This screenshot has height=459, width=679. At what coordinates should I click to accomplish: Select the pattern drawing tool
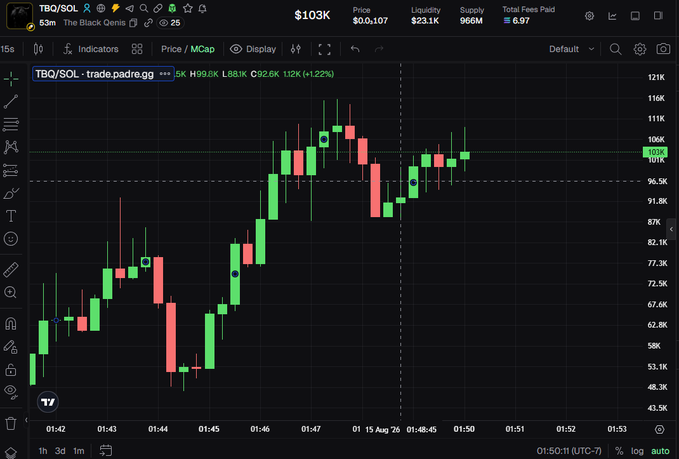pos(11,147)
